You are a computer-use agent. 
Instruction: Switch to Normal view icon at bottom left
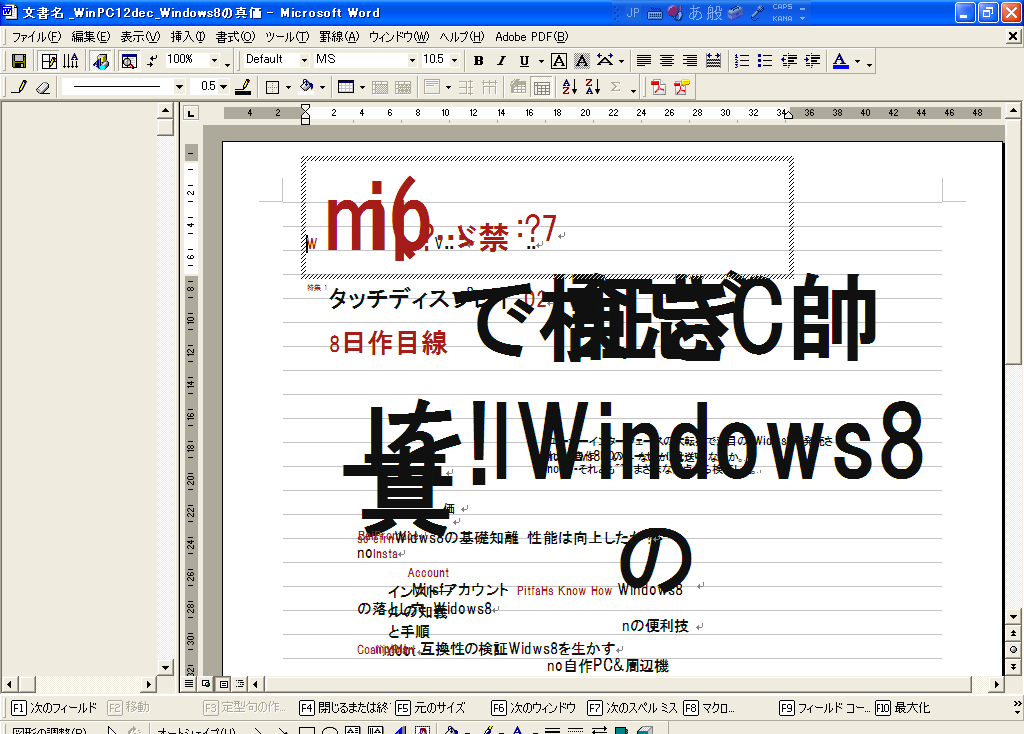tap(189, 684)
